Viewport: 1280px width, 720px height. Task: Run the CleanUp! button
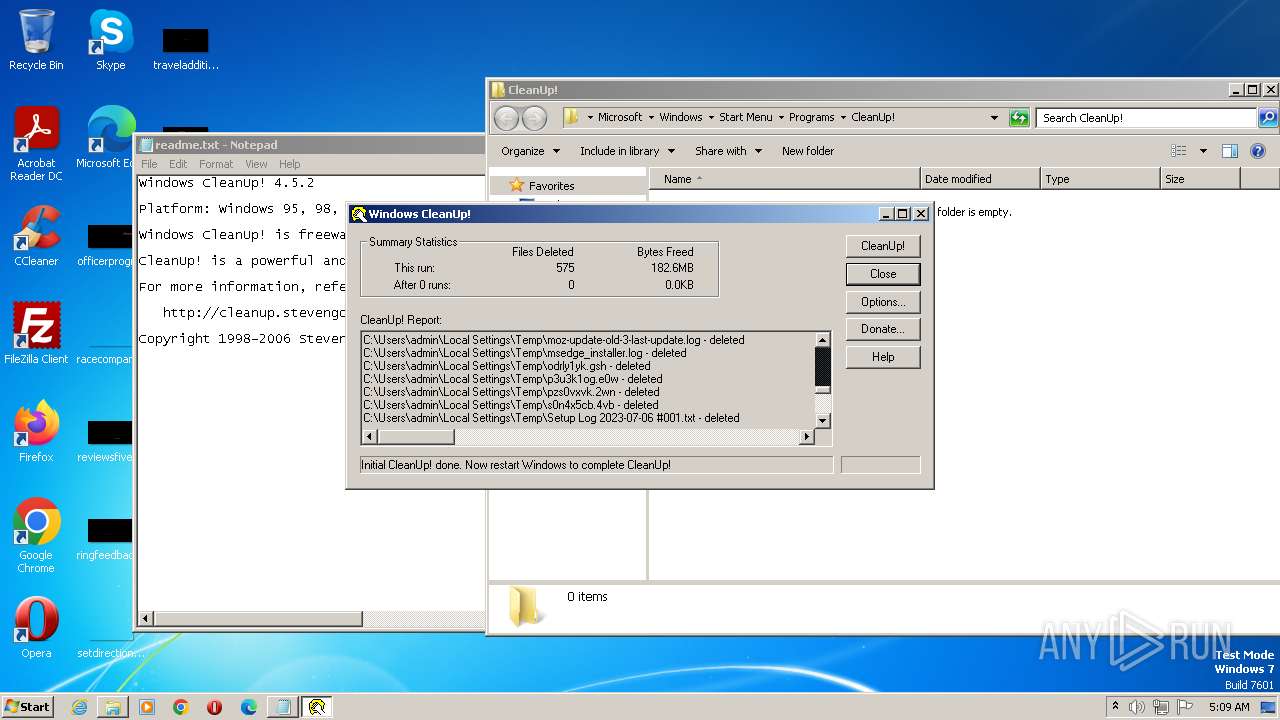click(x=883, y=246)
